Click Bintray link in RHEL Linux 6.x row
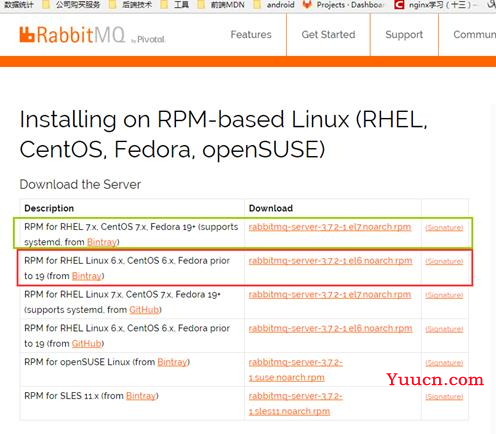The height and width of the screenshot is (434, 496). click(87, 276)
